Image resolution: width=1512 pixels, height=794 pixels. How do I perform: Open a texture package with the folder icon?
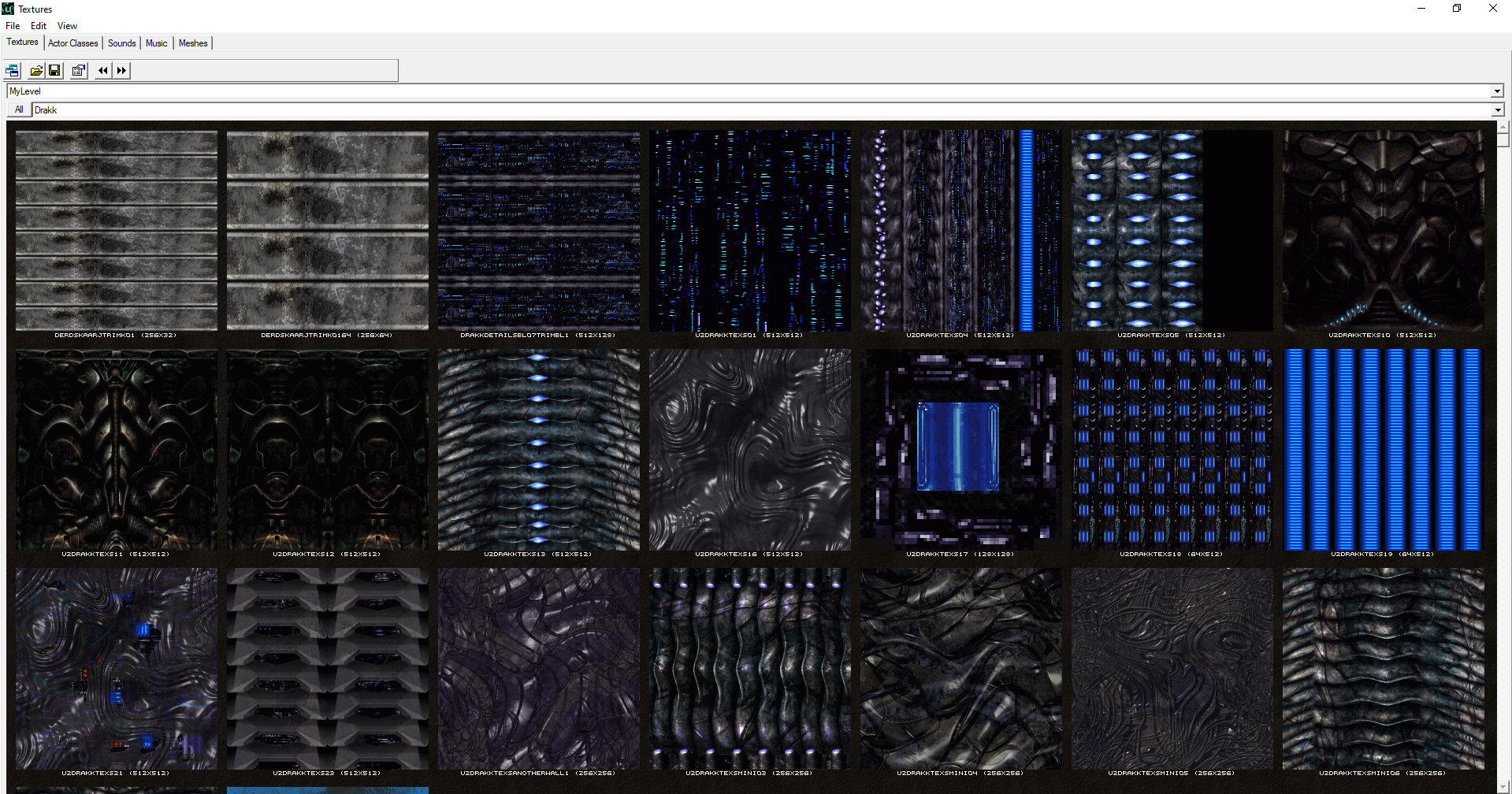(x=36, y=71)
